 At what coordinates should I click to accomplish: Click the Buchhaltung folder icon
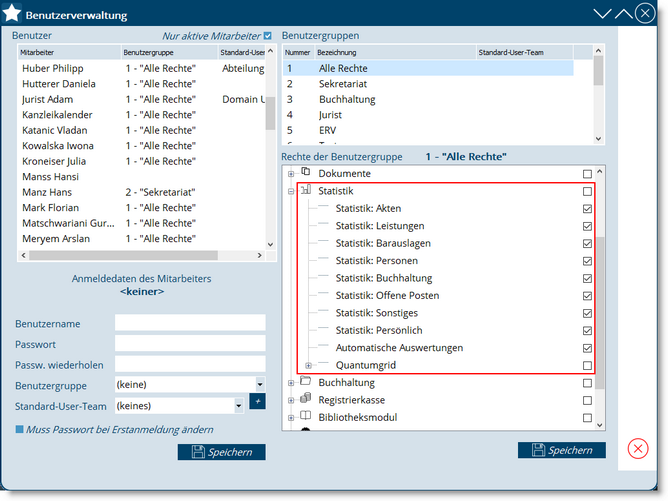click(306, 380)
